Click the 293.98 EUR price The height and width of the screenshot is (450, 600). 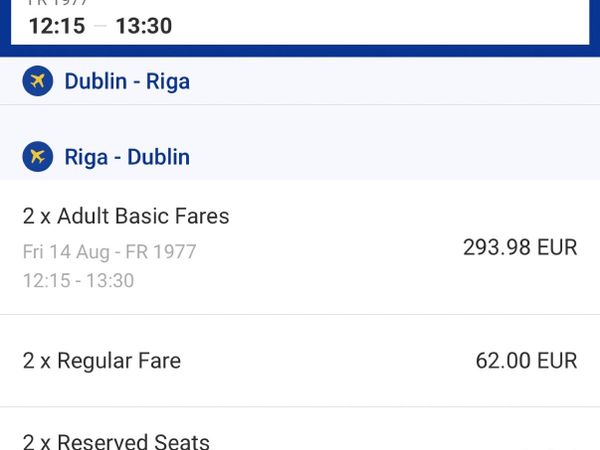520,247
